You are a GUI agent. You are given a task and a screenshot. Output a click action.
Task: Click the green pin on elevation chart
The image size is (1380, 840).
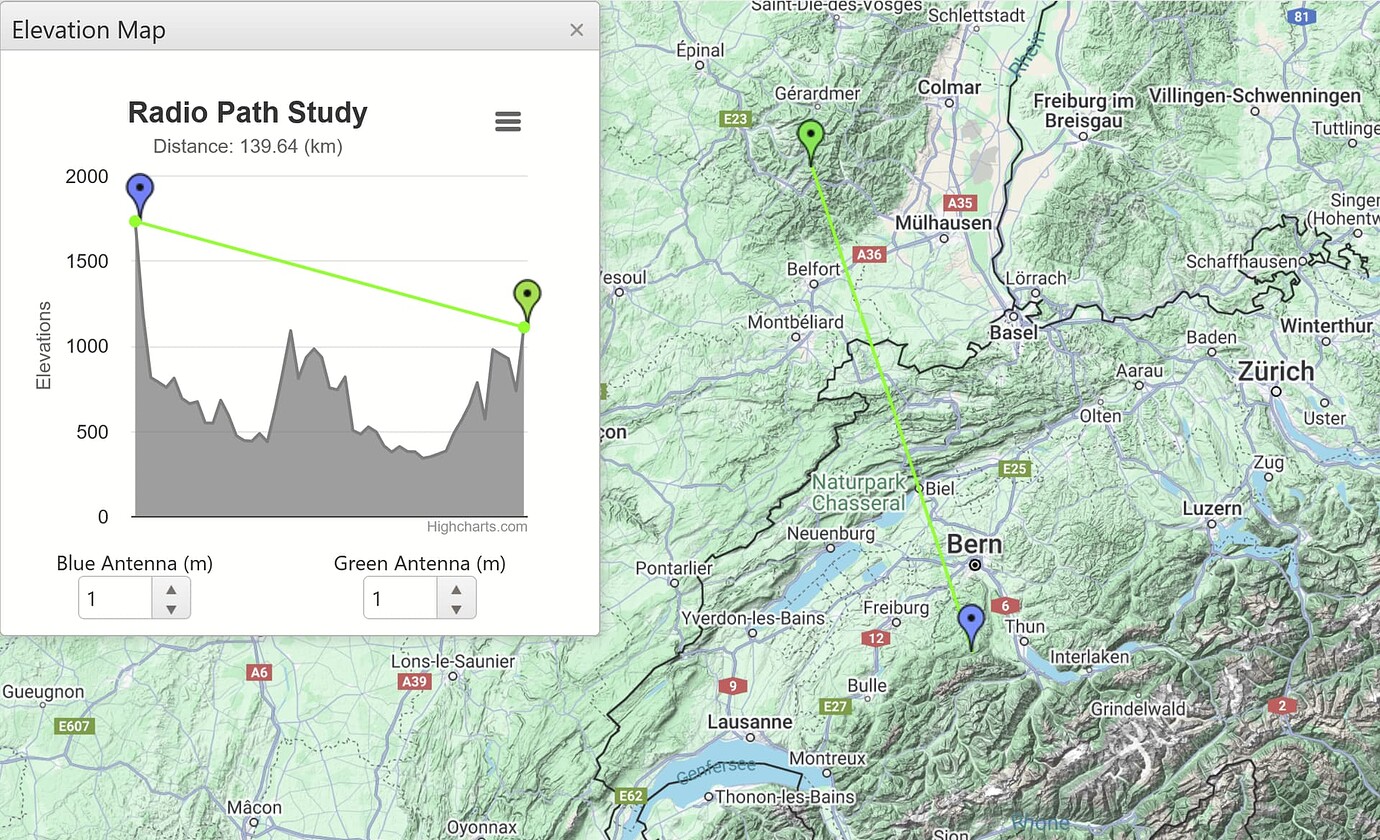(x=527, y=298)
